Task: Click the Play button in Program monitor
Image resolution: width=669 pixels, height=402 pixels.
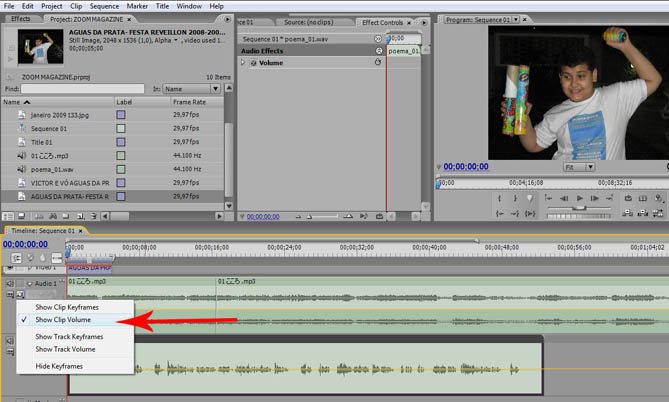Action: coord(579,199)
